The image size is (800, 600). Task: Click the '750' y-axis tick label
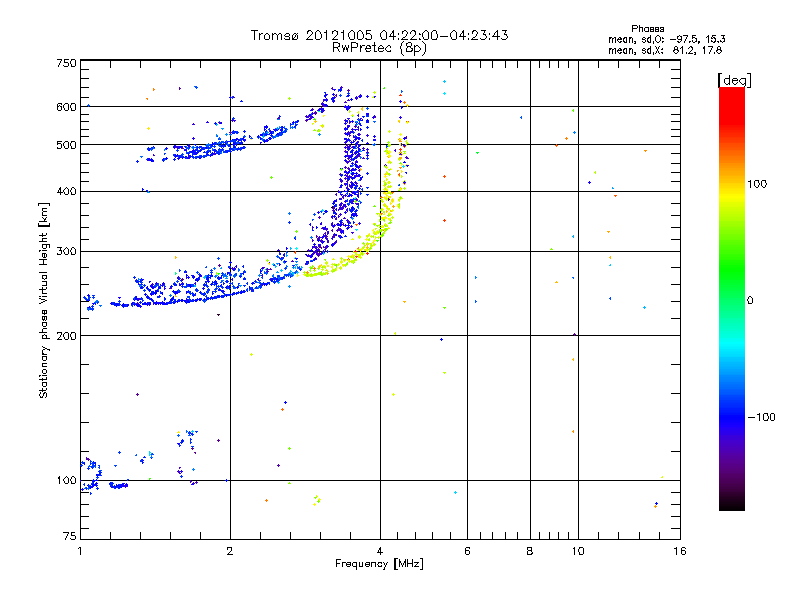tap(66, 63)
